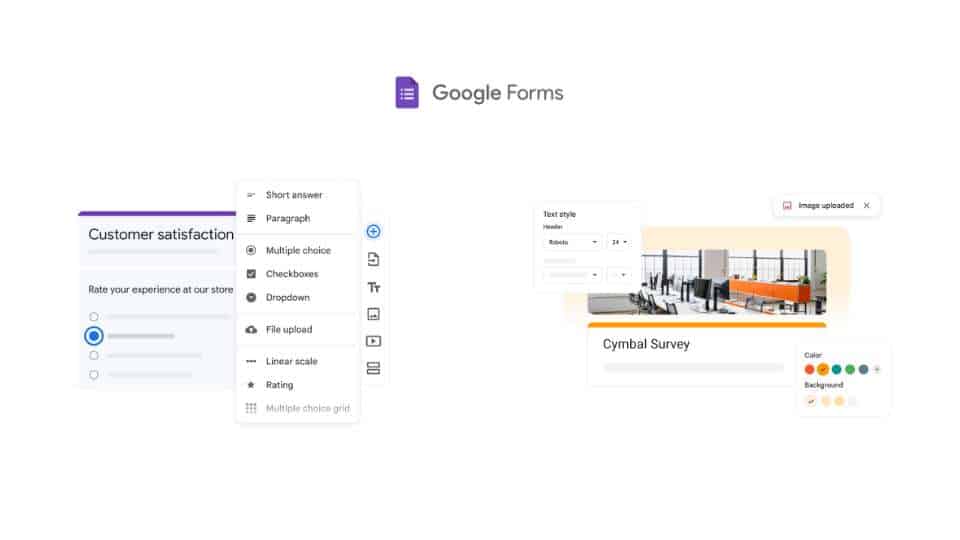Pick the teal theme color swatch

coord(836,369)
